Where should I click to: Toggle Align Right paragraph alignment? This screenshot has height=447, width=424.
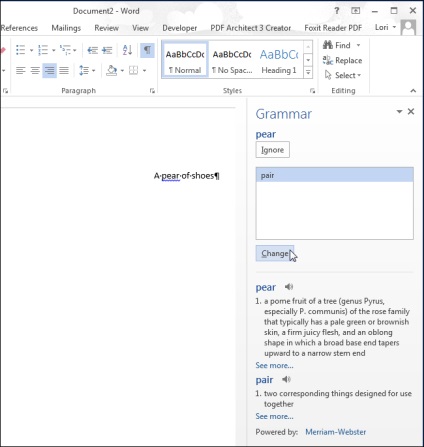pyautogui.click(x=49, y=70)
